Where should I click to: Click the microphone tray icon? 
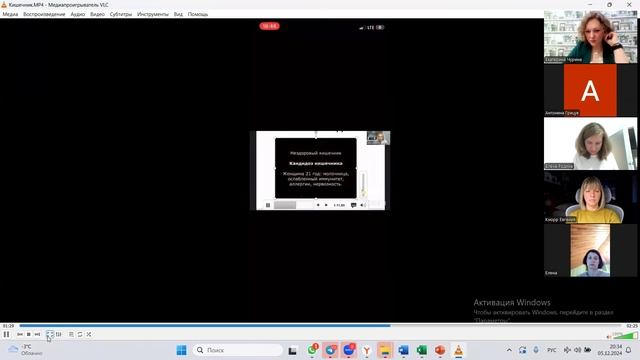pyautogui.click(x=536, y=350)
